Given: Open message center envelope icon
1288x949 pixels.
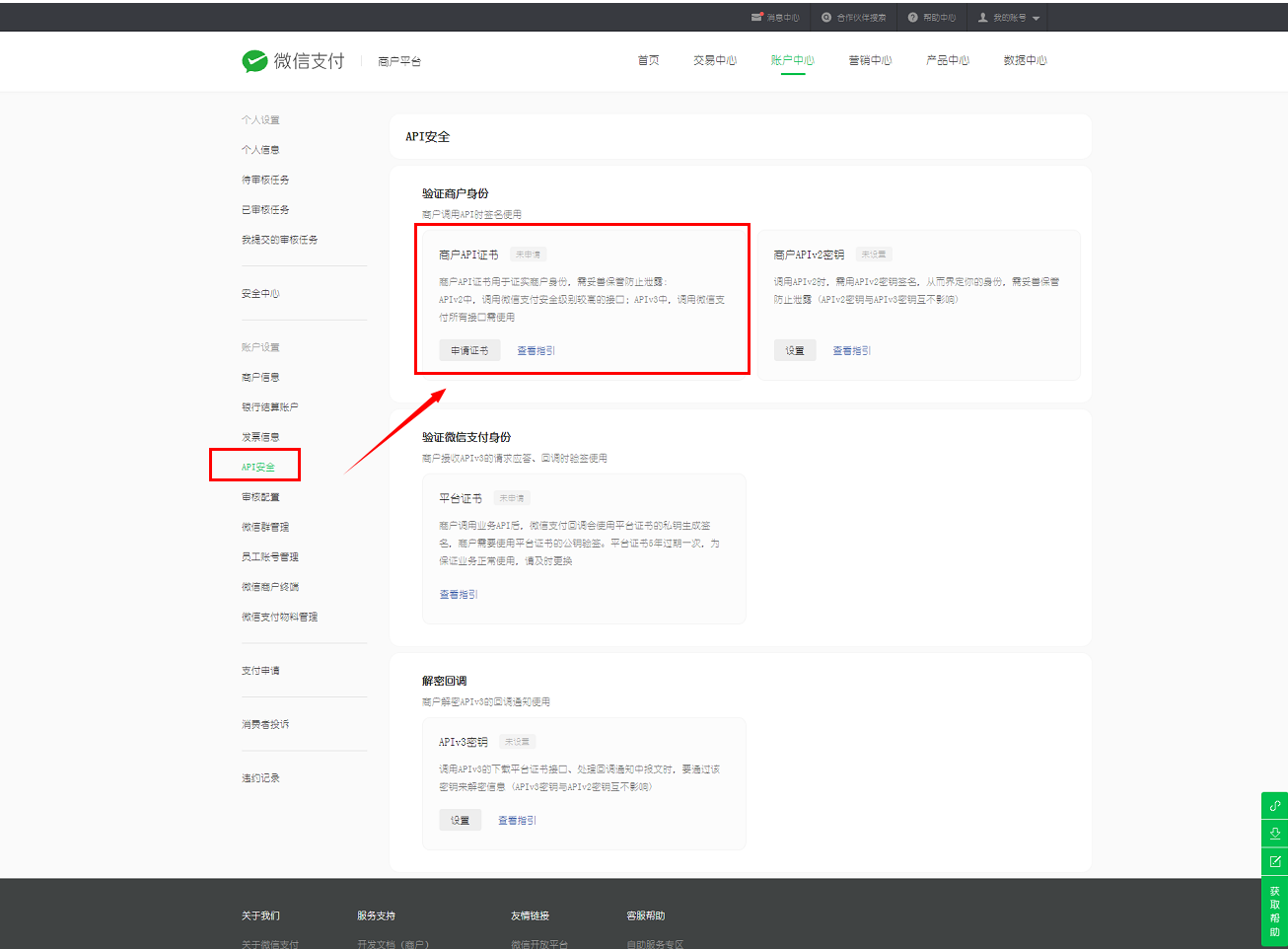Looking at the screenshot, I should point(756,18).
